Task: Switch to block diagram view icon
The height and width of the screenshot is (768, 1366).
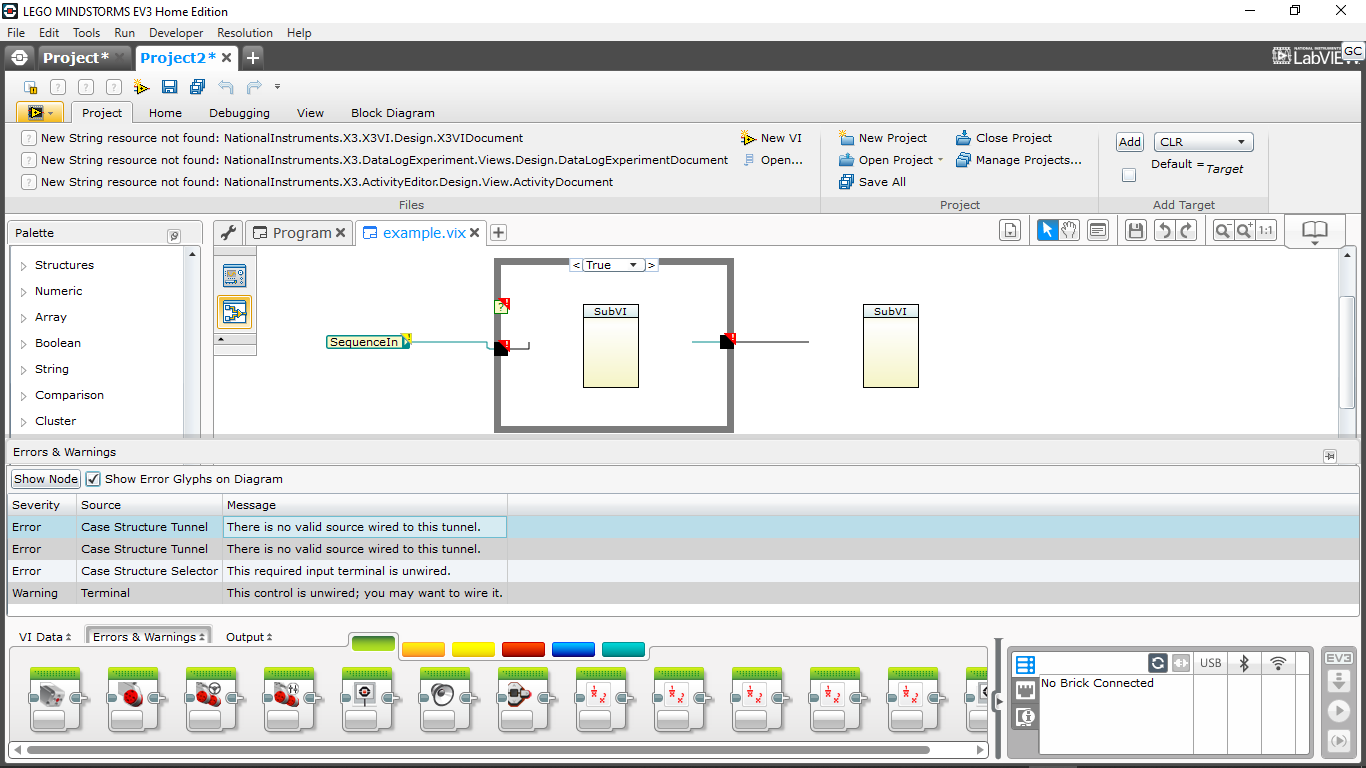Action: (x=235, y=312)
